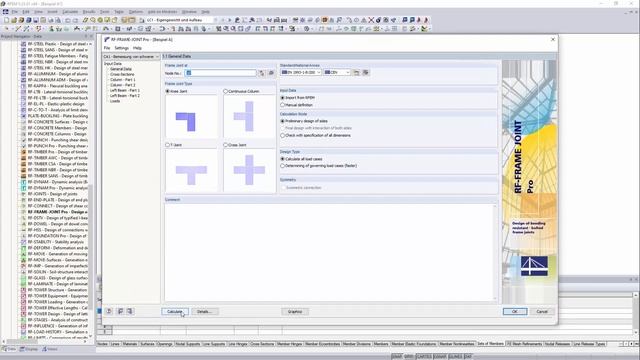Select Preliminary design of sides option
The height and width of the screenshot is (360, 640).
(282, 121)
